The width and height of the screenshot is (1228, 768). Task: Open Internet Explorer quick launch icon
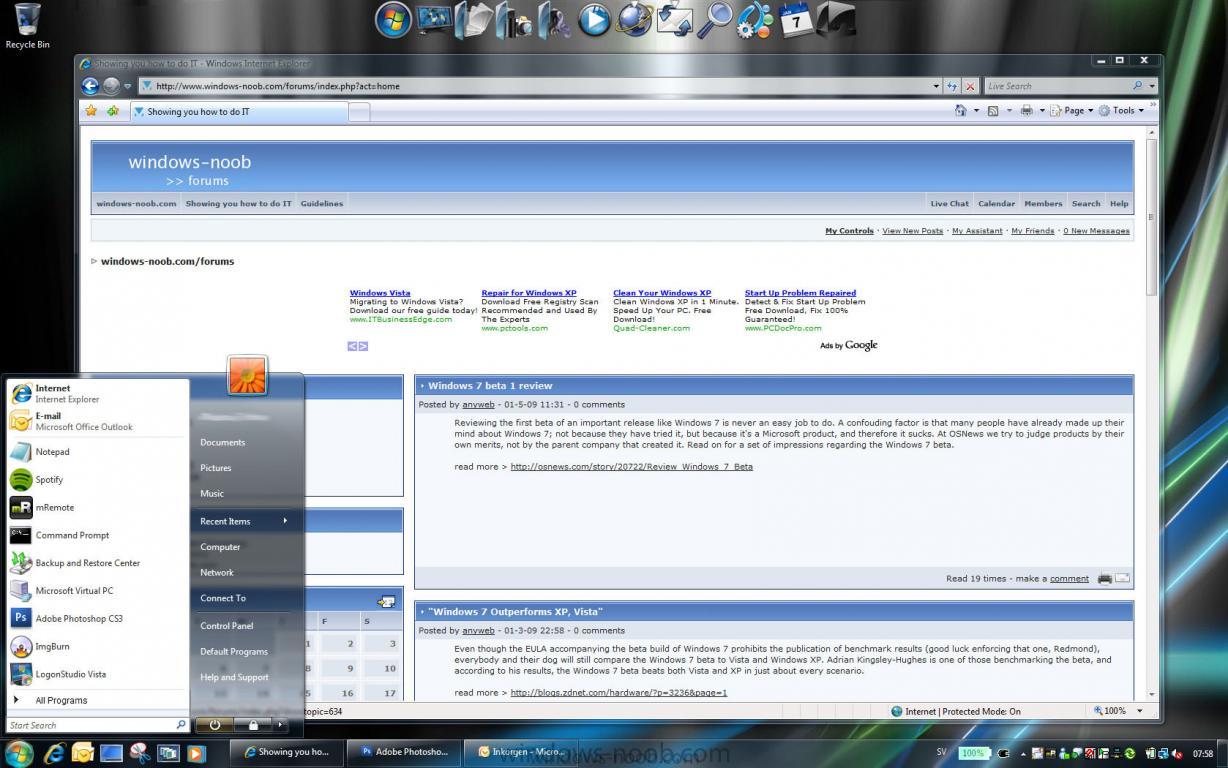click(53, 752)
